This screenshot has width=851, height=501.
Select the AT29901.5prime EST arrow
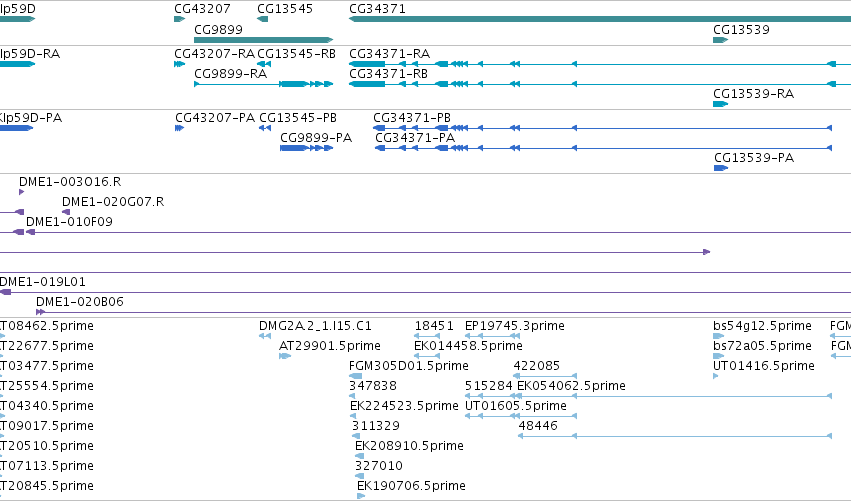click(x=285, y=356)
